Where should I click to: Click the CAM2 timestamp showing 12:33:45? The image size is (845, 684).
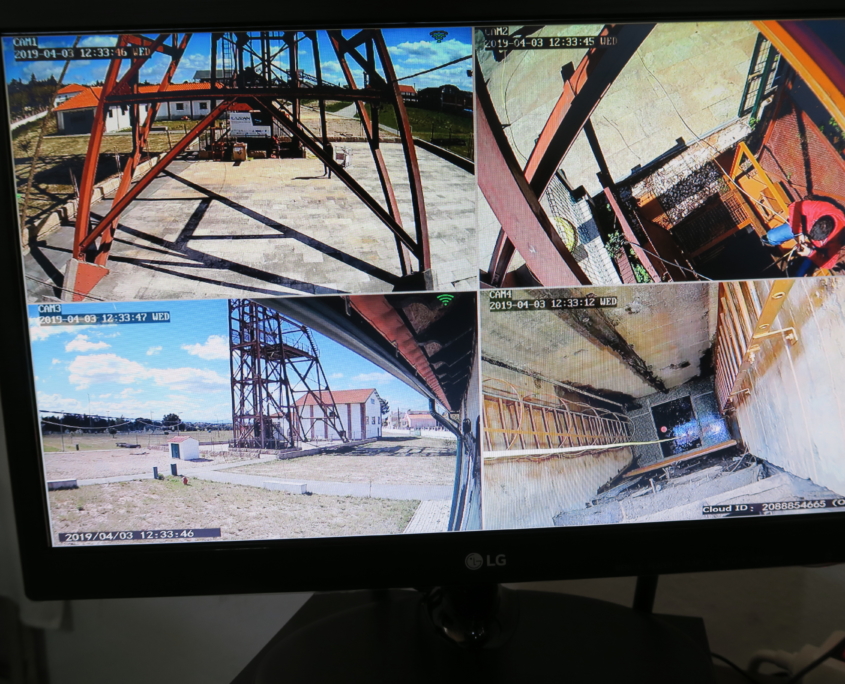point(551,42)
